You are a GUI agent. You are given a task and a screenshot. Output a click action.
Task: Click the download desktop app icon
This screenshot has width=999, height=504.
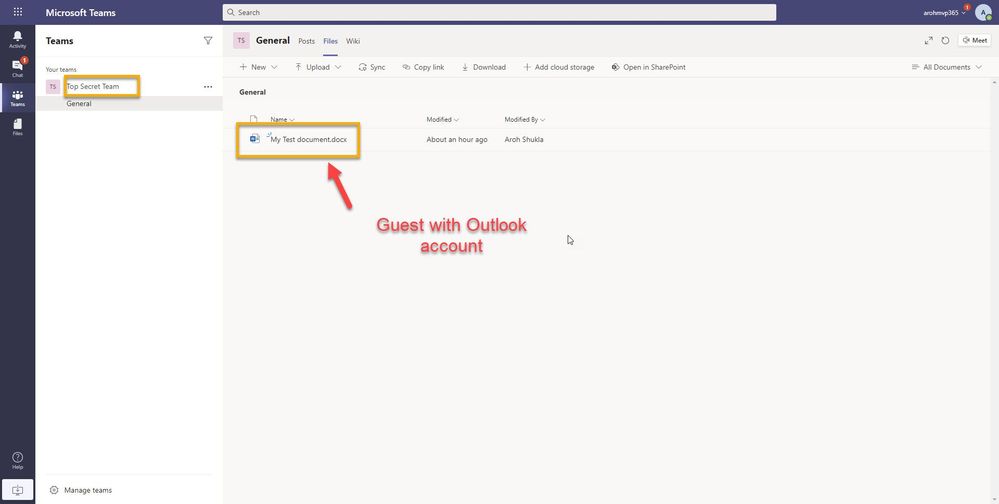click(18, 490)
